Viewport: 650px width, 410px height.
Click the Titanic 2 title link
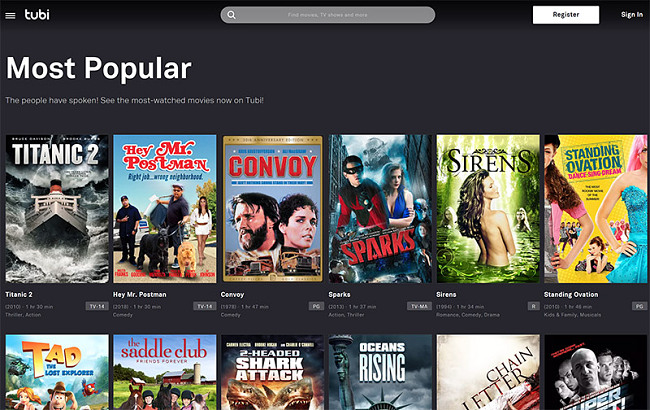point(19,294)
